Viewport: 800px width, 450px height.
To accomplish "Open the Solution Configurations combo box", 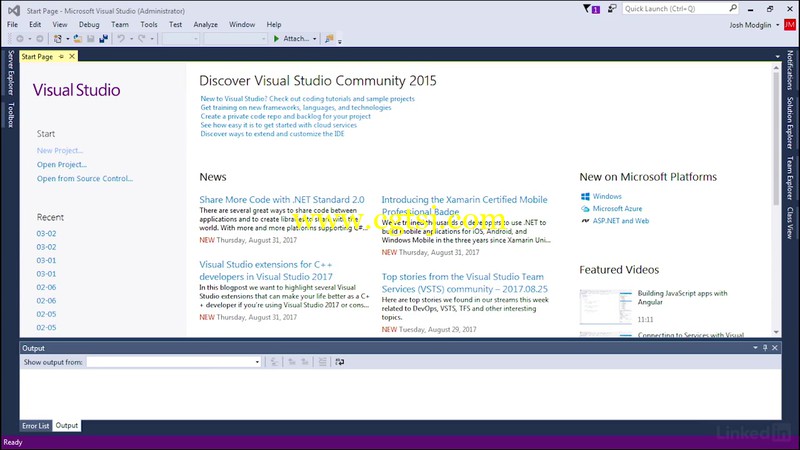I will click(x=181, y=39).
